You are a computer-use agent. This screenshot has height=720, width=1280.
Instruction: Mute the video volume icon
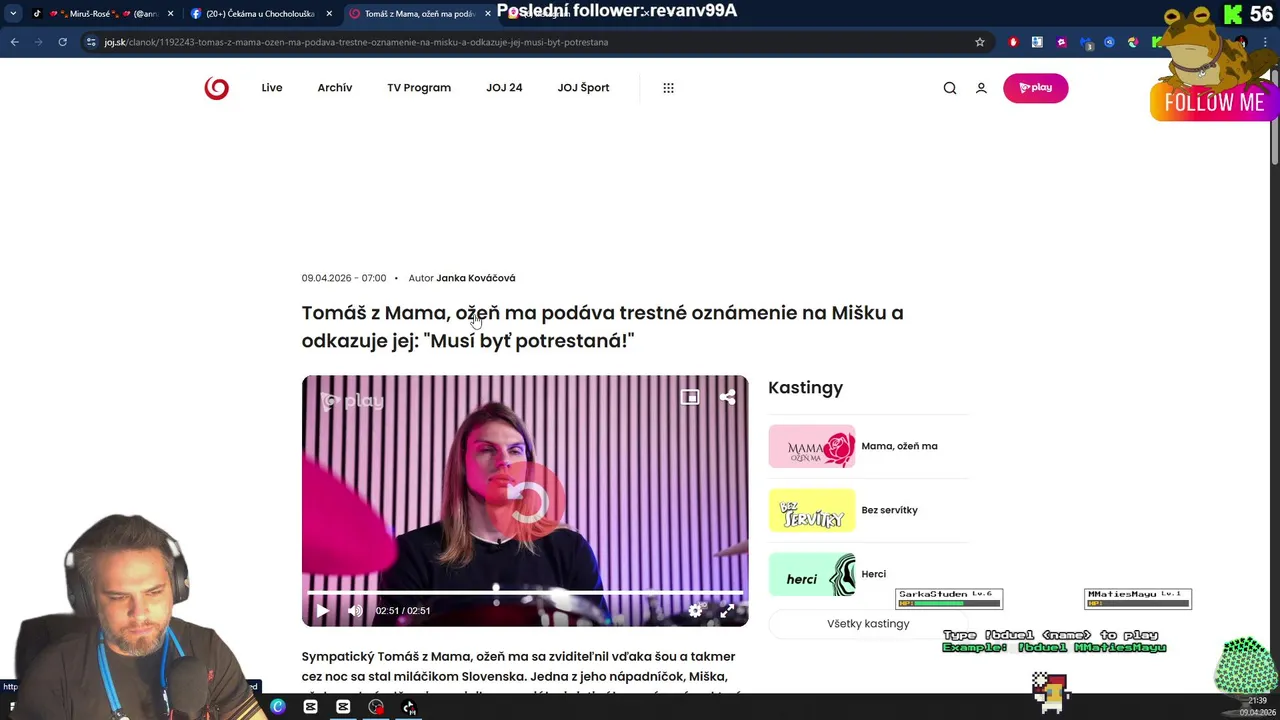click(x=355, y=610)
